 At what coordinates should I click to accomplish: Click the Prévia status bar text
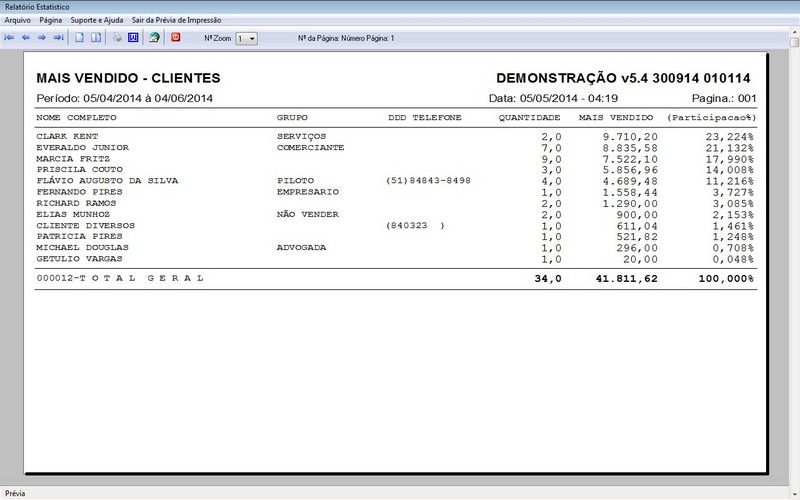pyautogui.click(x=15, y=493)
